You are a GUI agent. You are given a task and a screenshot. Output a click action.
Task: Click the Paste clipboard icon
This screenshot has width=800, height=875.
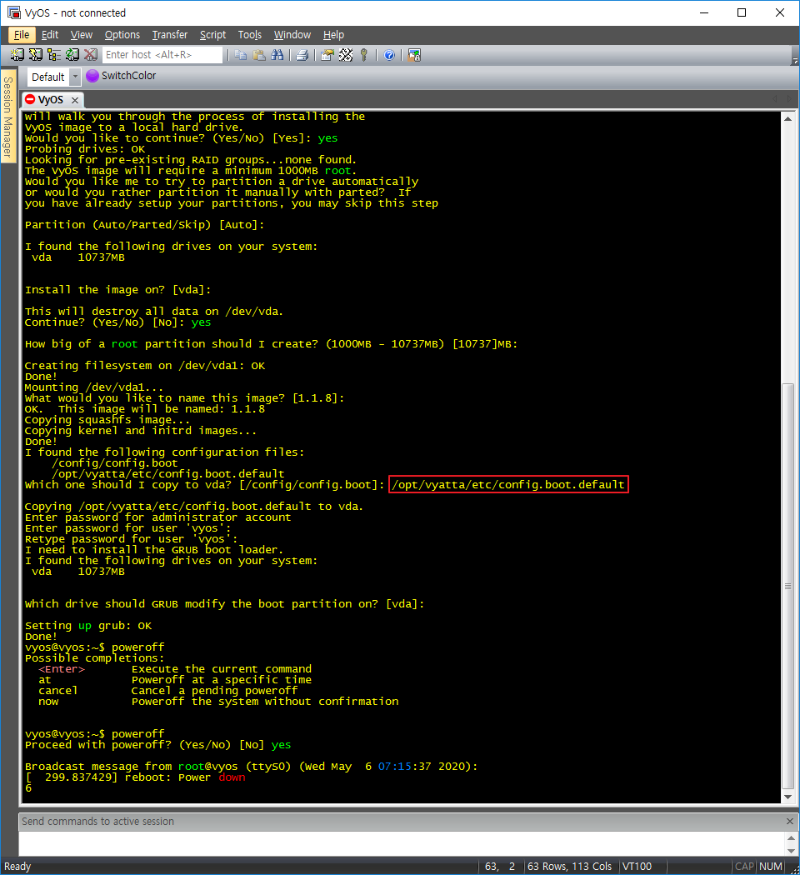click(x=258, y=55)
